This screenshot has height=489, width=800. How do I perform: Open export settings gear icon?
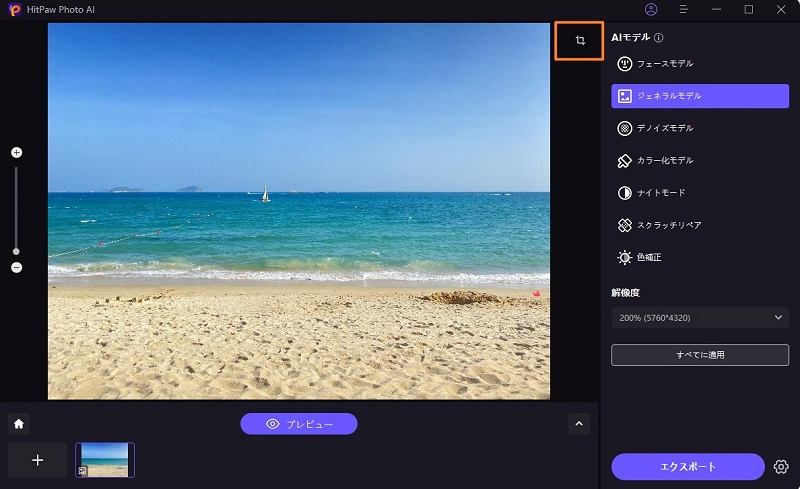781,467
